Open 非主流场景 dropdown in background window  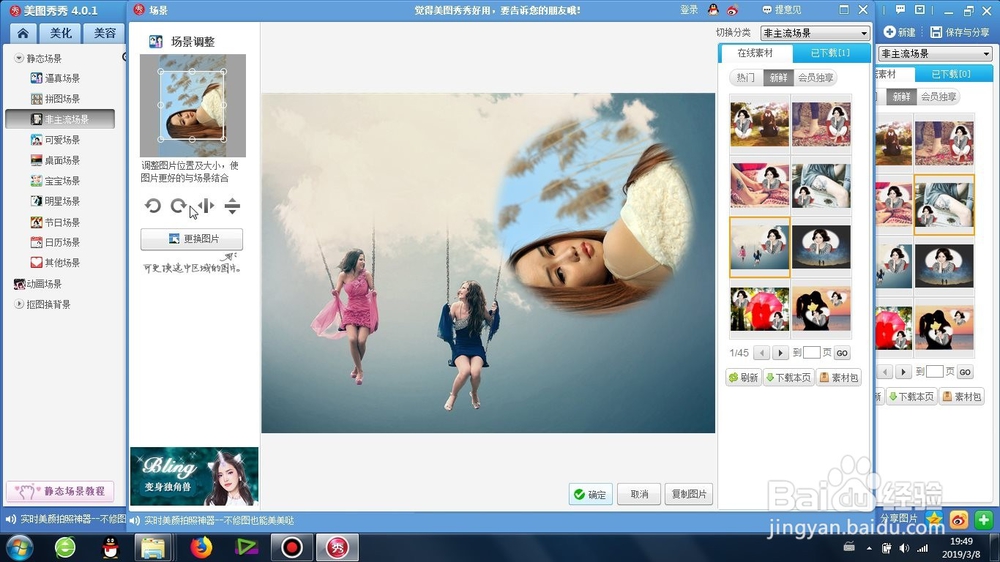tap(935, 54)
